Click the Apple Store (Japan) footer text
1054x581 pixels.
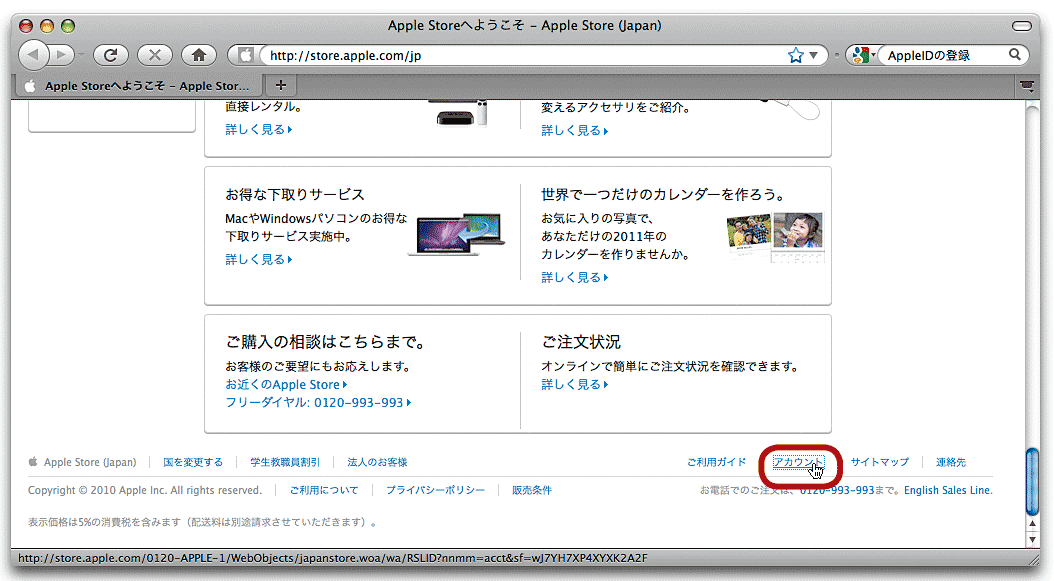(90, 462)
